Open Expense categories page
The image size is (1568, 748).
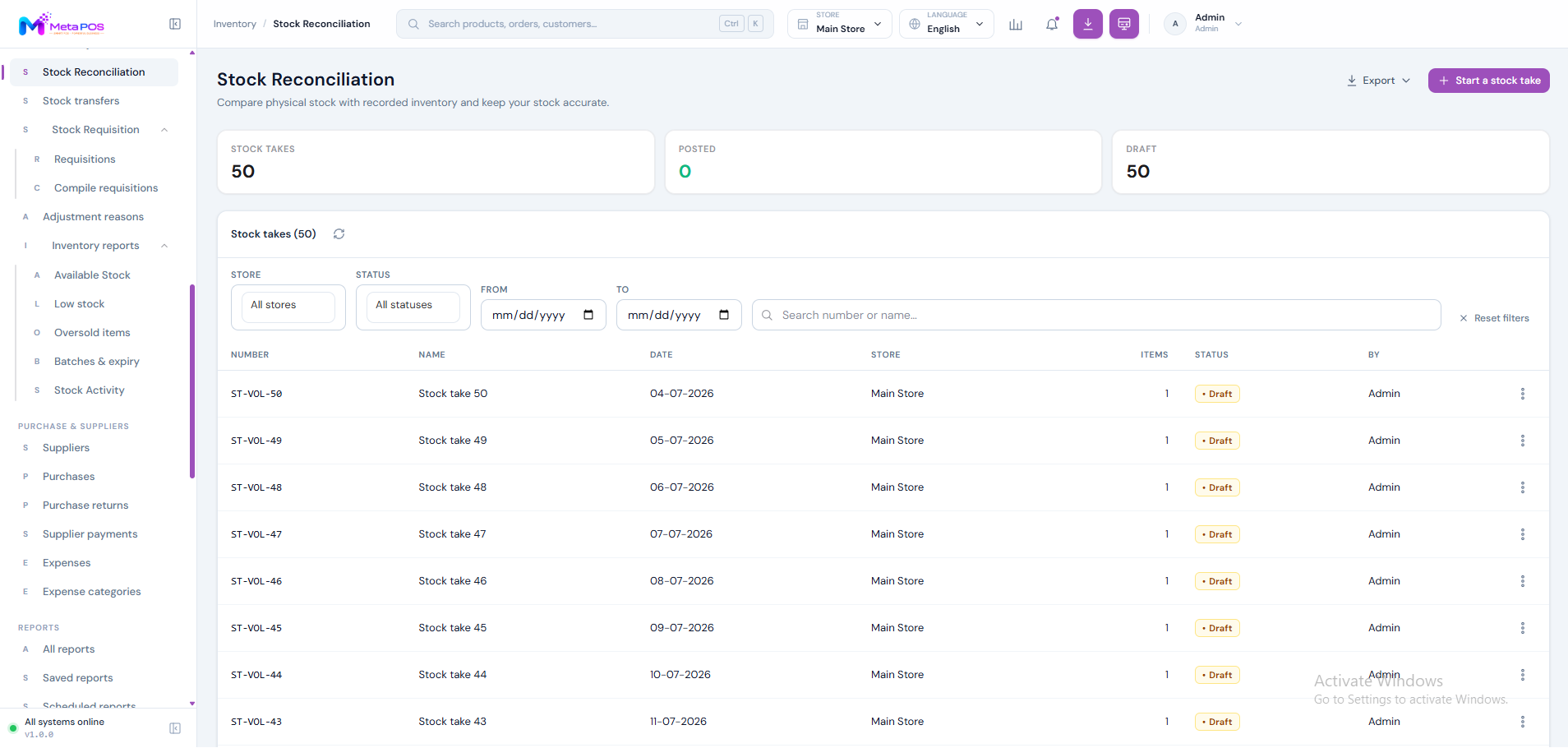91,592
